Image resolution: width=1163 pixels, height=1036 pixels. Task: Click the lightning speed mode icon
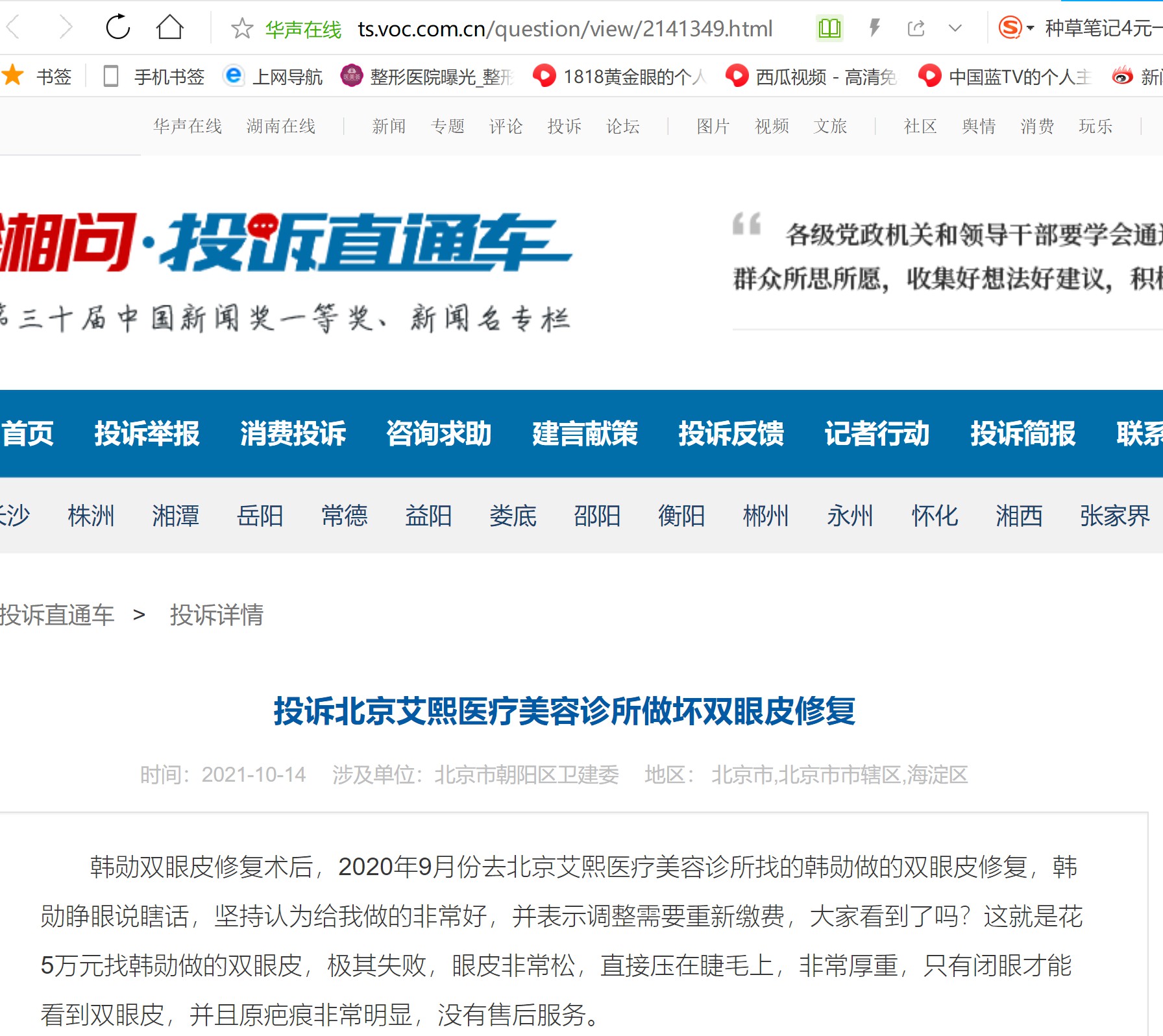(x=875, y=28)
